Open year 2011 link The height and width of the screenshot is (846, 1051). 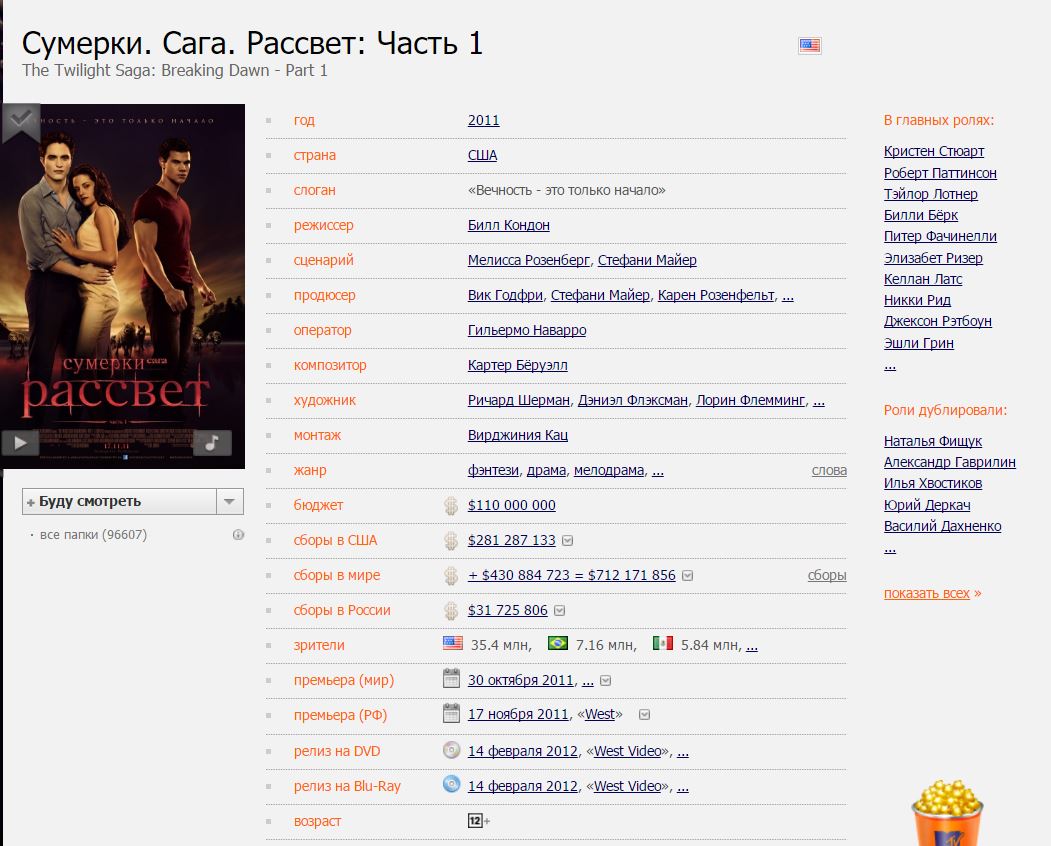[x=483, y=120]
